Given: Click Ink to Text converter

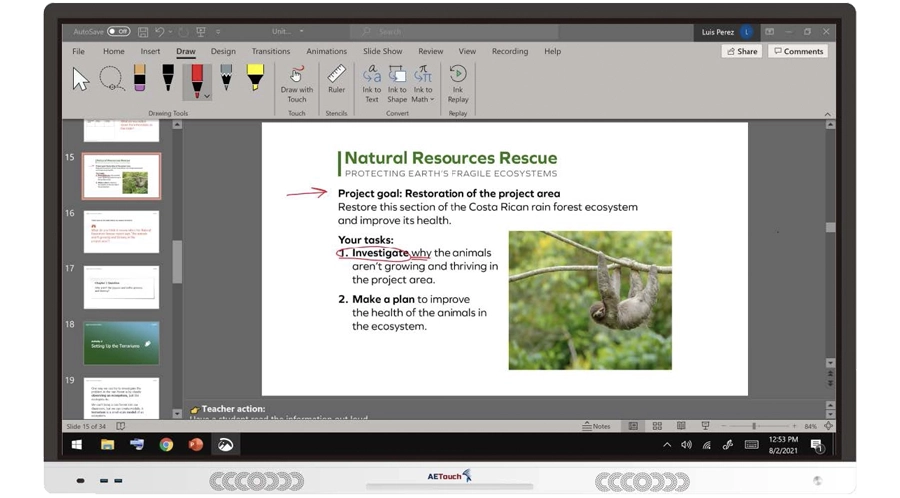Looking at the screenshot, I should 372,83.
